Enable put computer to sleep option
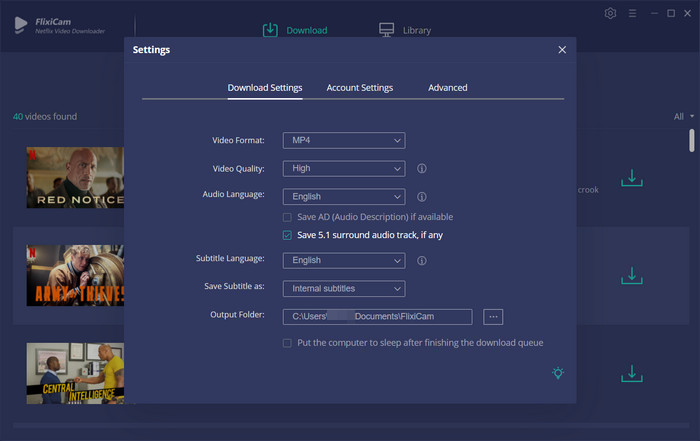This screenshot has height=441, width=700. tap(288, 343)
